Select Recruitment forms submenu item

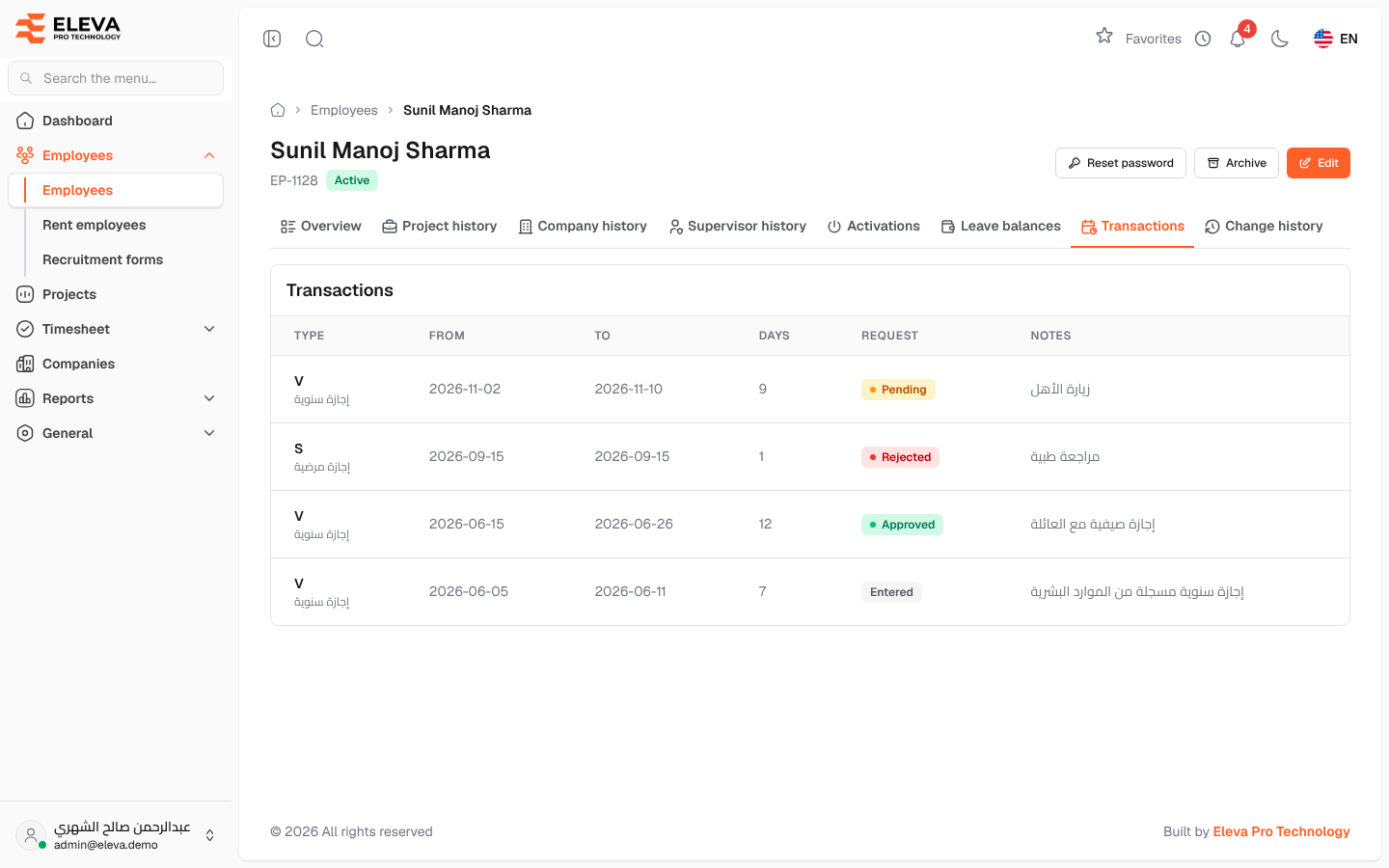coord(102,259)
